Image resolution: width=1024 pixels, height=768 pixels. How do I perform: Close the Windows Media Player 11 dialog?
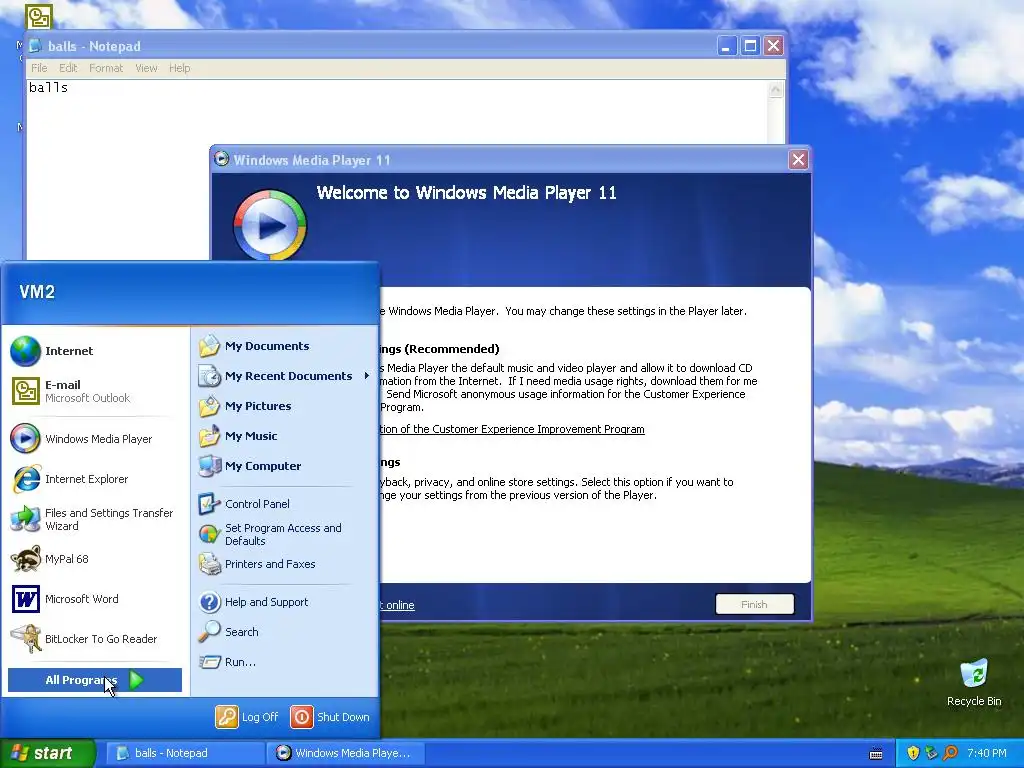pos(798,160)
